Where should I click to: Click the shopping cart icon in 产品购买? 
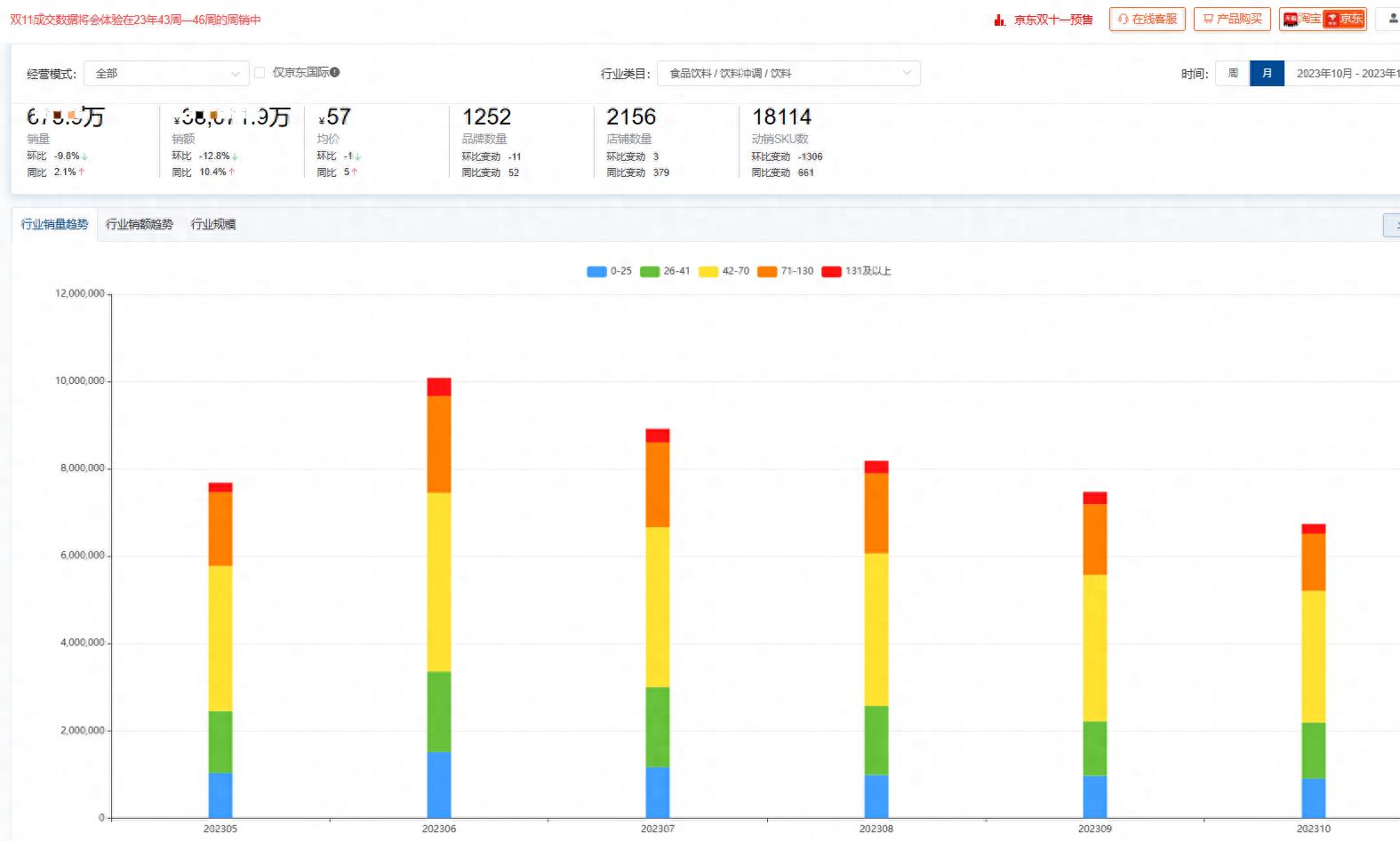pos(1208,19)
